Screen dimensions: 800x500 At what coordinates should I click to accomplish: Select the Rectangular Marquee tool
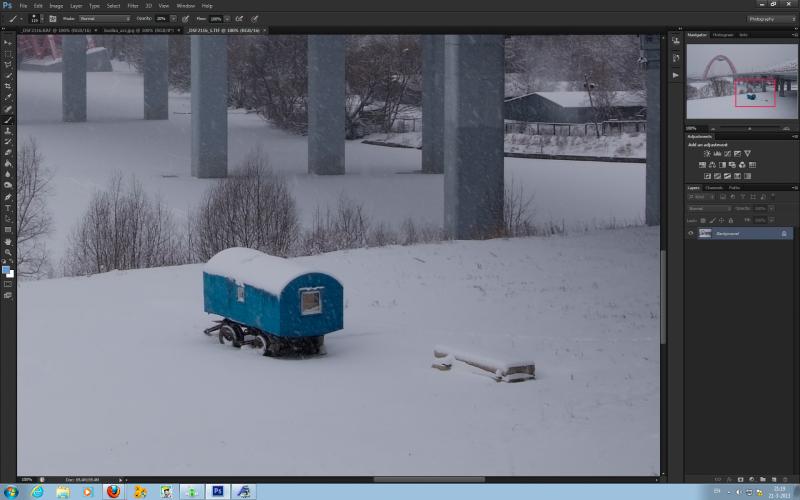coord(8,54)
